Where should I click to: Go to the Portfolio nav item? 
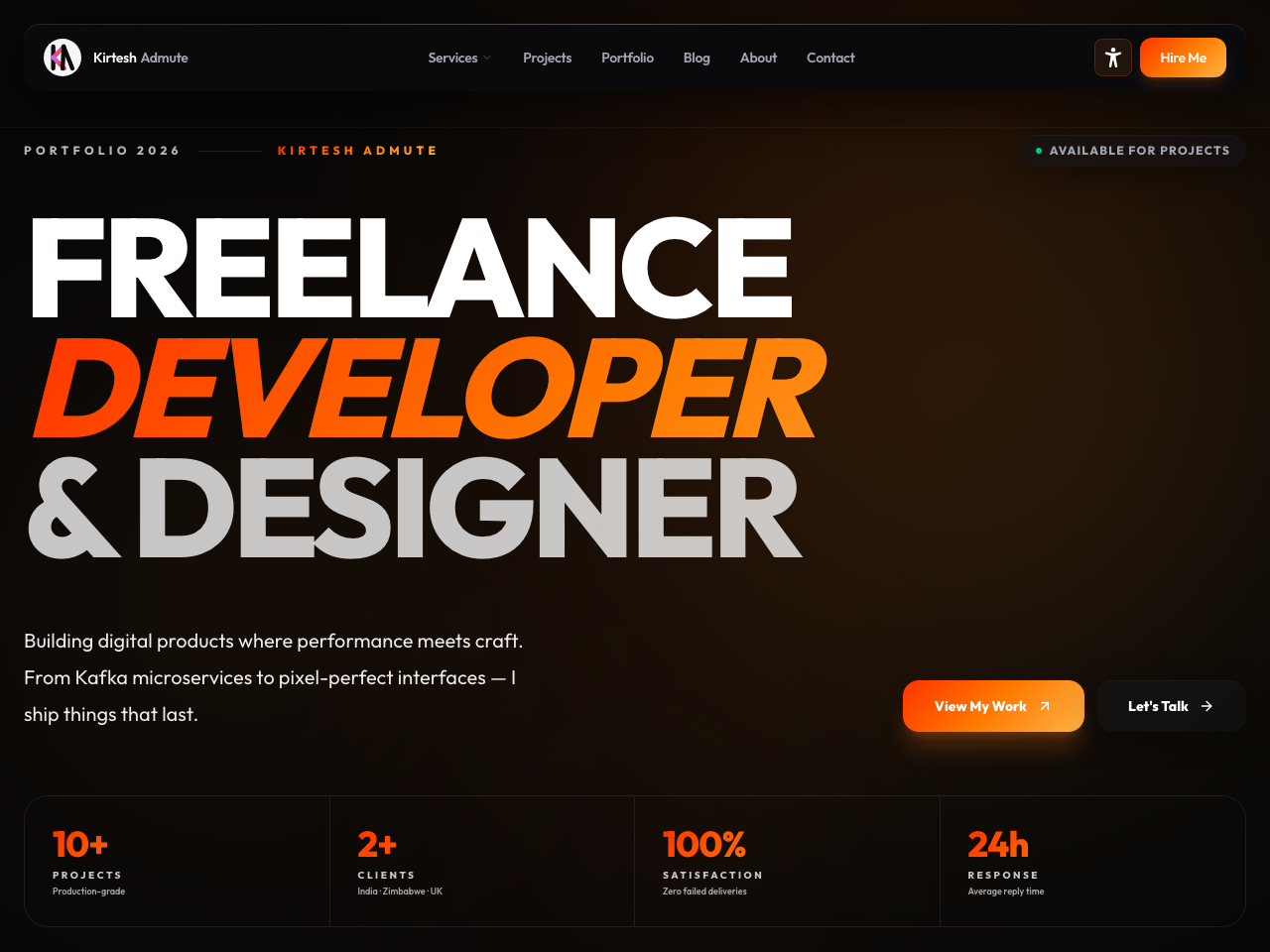627,58
